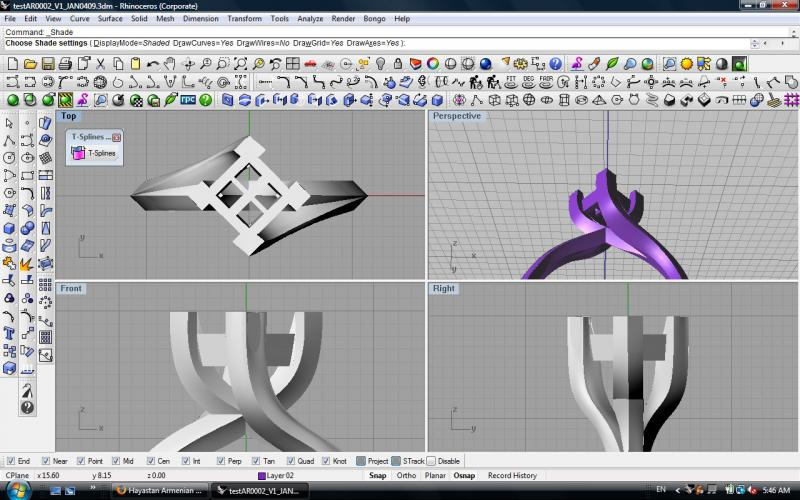Click the Cut scissors icon
The height and width of the screenshot is (500, 800).
point(101,64)
